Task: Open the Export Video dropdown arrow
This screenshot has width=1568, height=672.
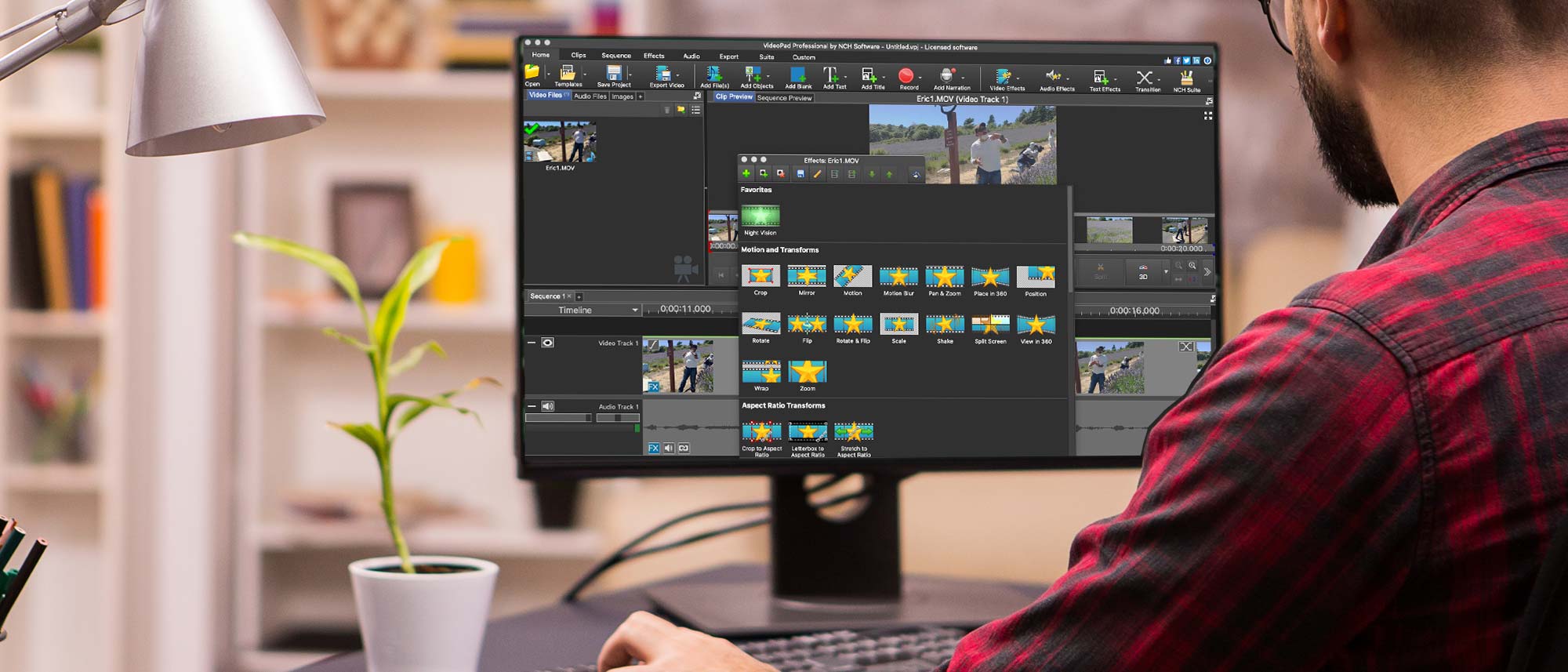Action: tap(679, 75)
